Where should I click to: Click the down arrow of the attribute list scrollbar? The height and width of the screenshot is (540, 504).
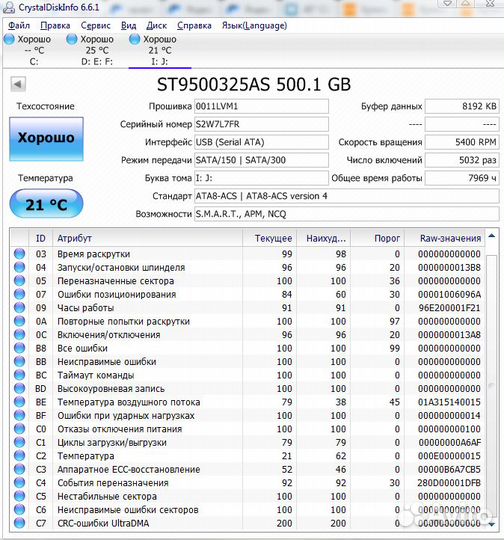point(492,524)
